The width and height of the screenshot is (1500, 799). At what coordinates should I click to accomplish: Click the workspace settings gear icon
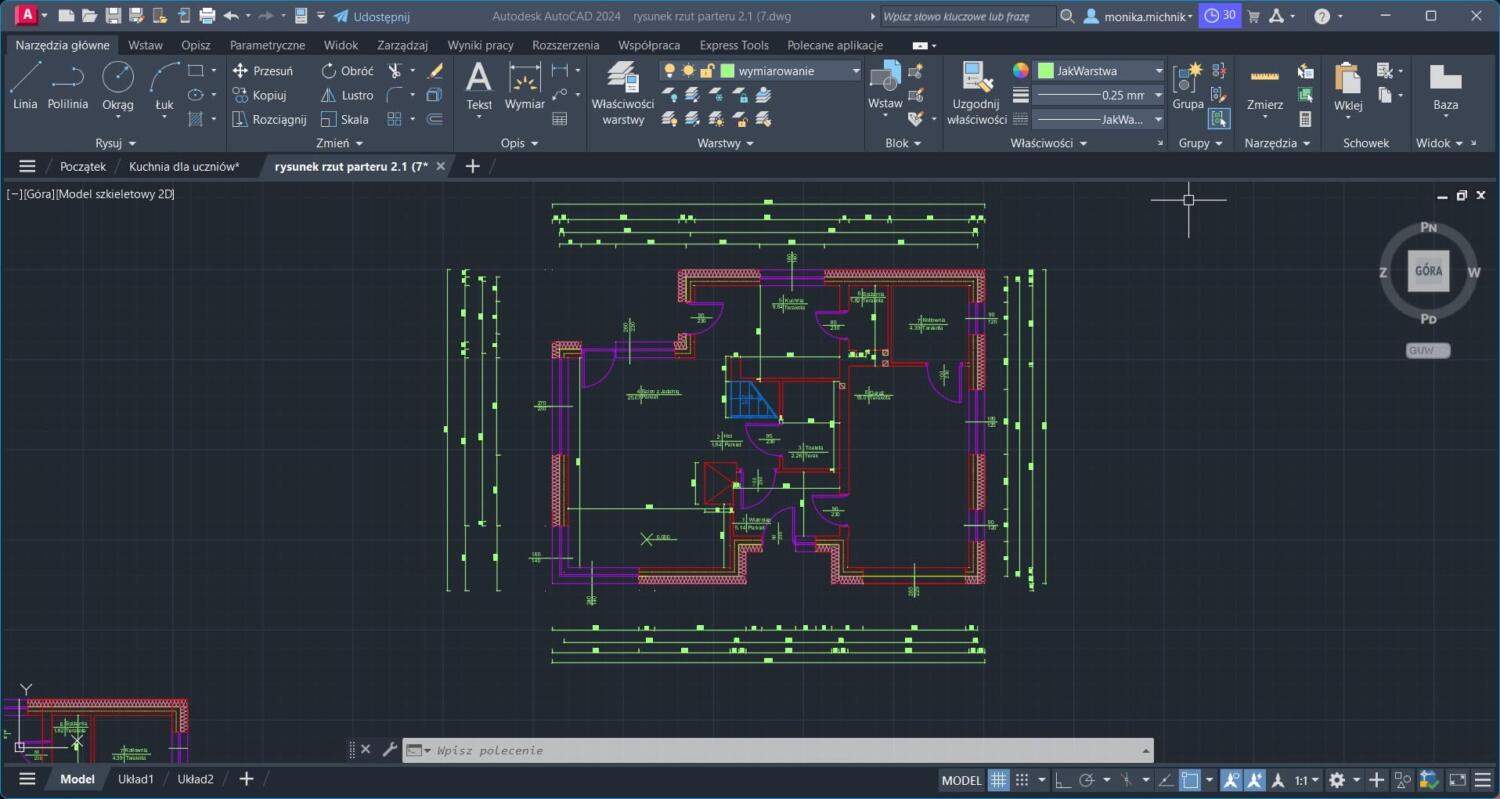1337,780
